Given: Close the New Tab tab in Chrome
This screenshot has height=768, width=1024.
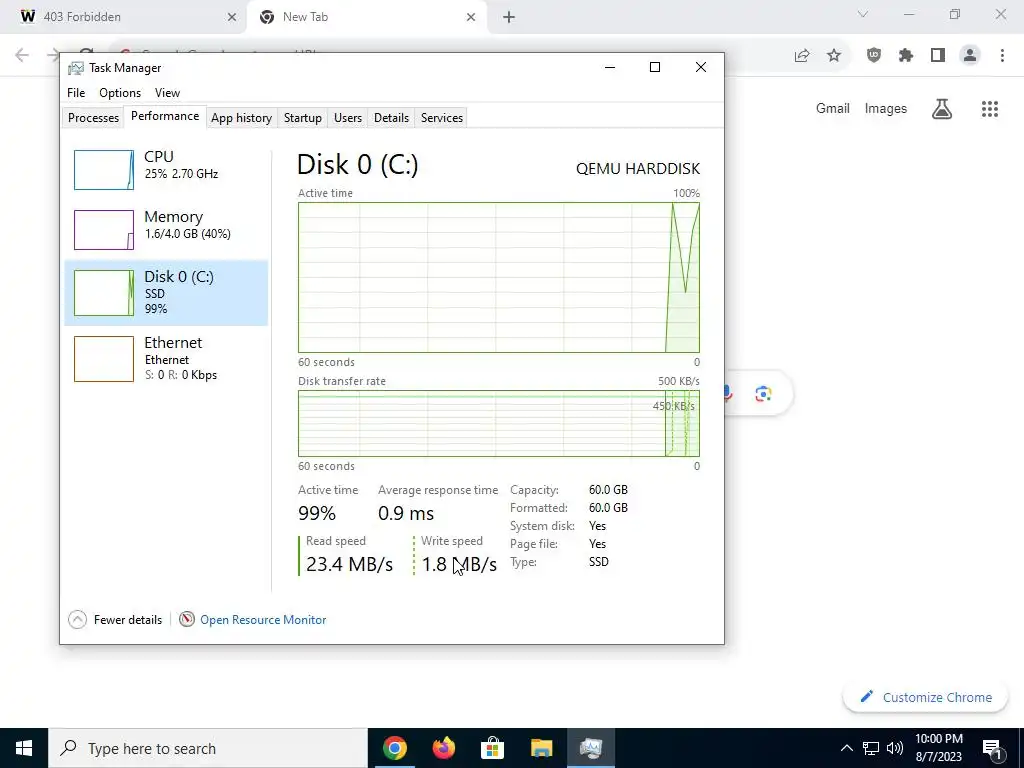Looking at the screenshot, I should 471,17.
